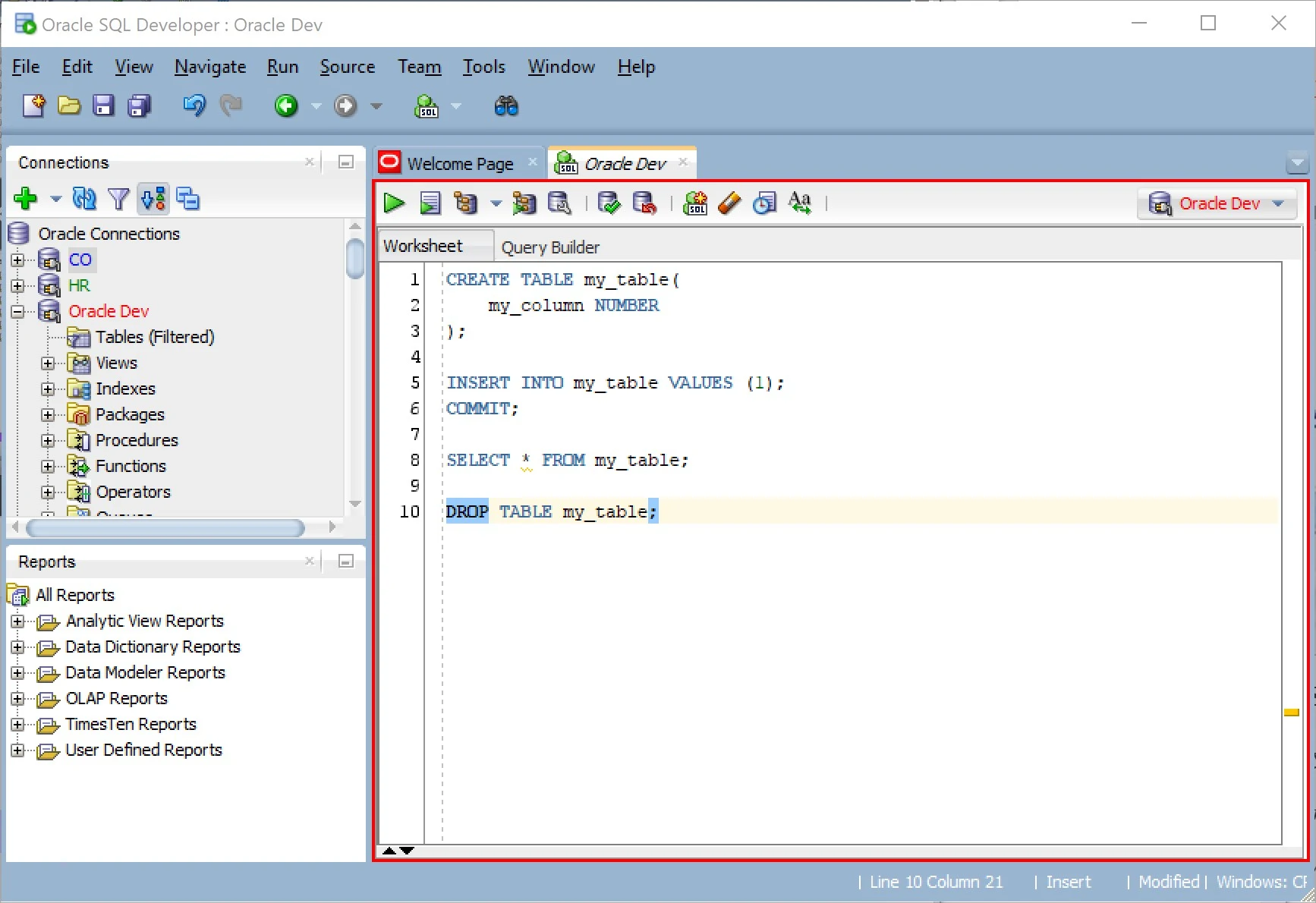The width and height of the screenshot is (1316, 903).
Task: Minimize the Reports panel
Action: 345,561
